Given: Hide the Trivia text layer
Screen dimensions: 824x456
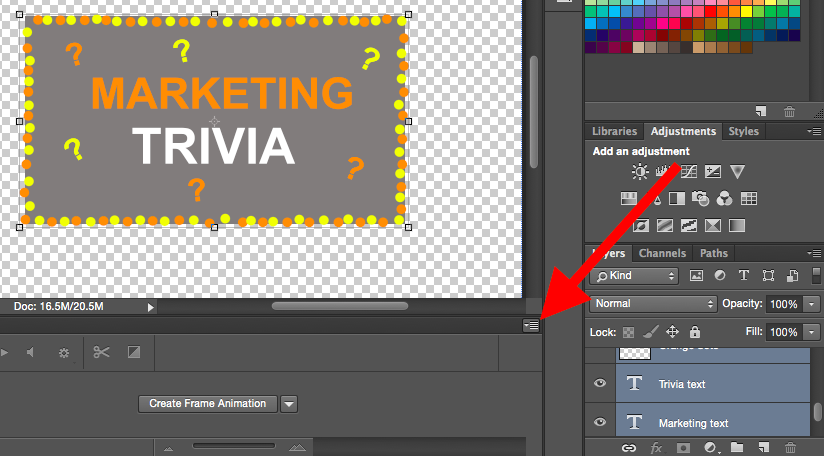Looking at the screenshot, I should click(600, 384).
